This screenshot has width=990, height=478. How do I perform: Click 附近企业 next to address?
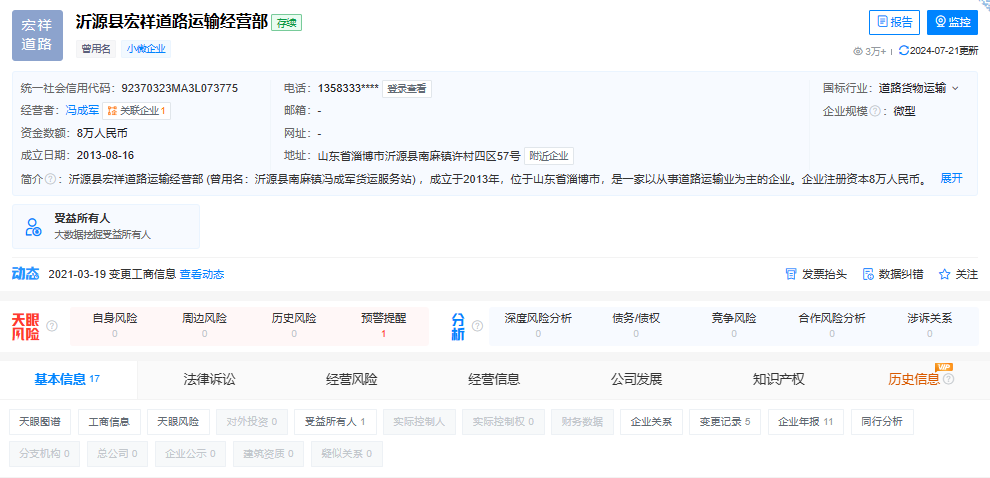tap(549, 156)
